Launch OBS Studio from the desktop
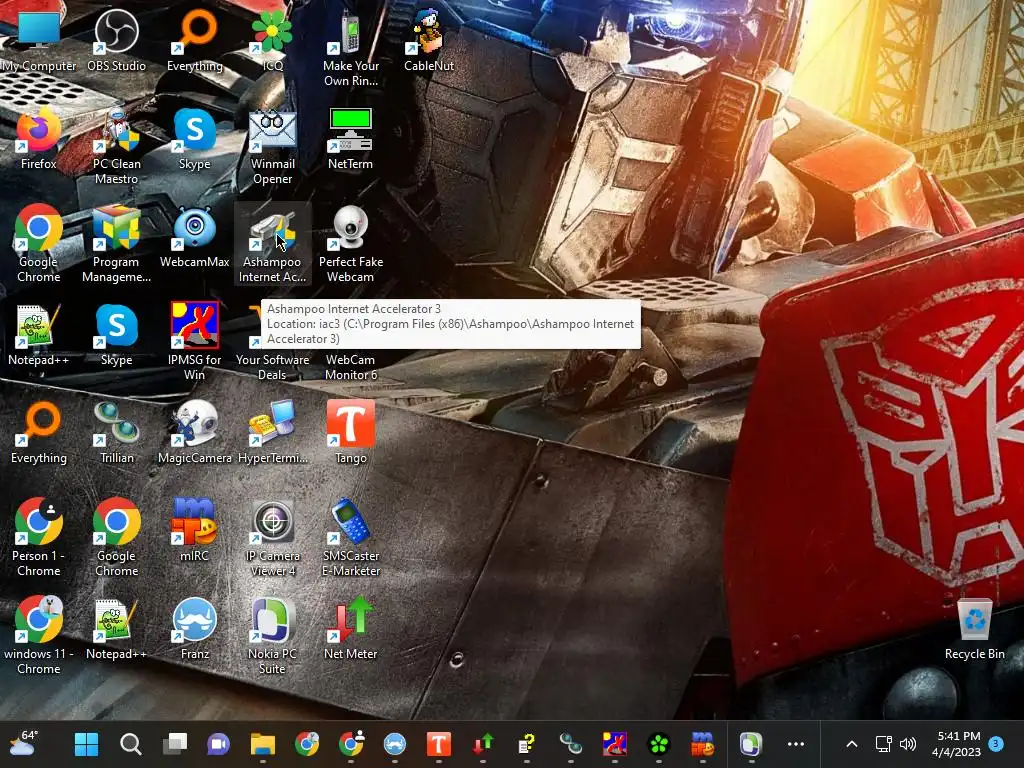Viewport: 1024px width, 768px height. [x=116, y=41]
